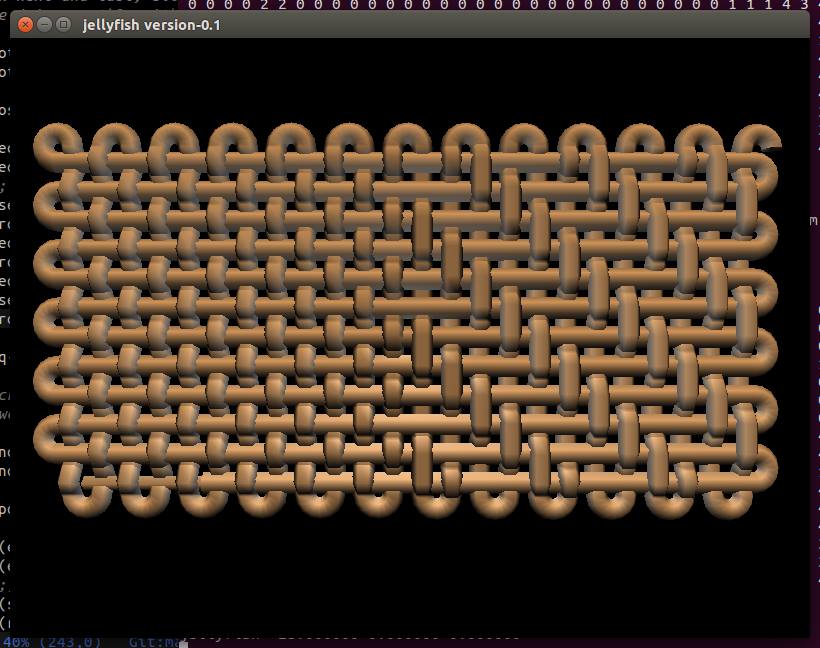Click the 'jellyfish version-0.1' title bar text
The height and width of the screenshot is (648, 820).
point(152,25)
